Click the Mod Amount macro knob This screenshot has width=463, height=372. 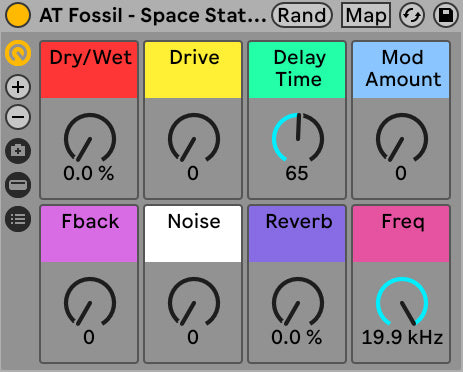click(402, 138)
